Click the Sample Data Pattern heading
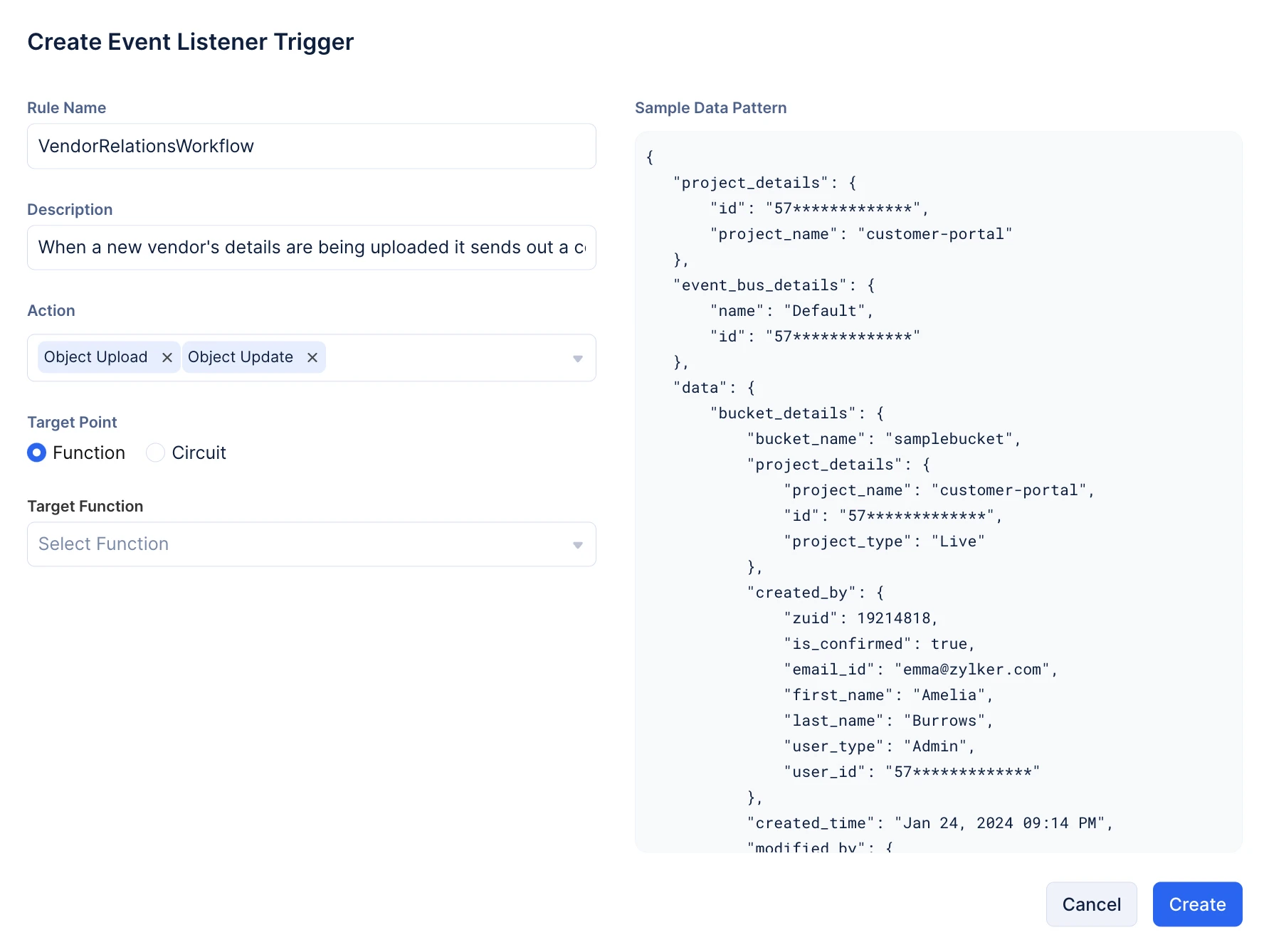This screenshot has height=952, width=1264. 710,108
